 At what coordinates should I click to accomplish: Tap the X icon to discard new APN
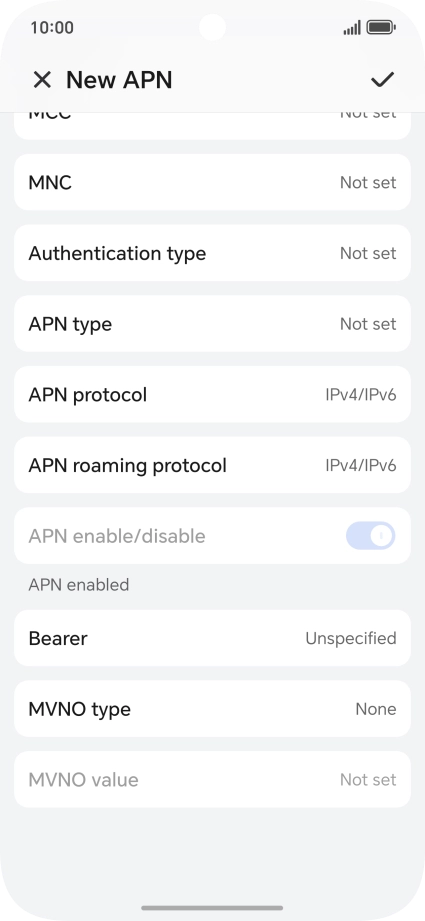coord(42,79)
